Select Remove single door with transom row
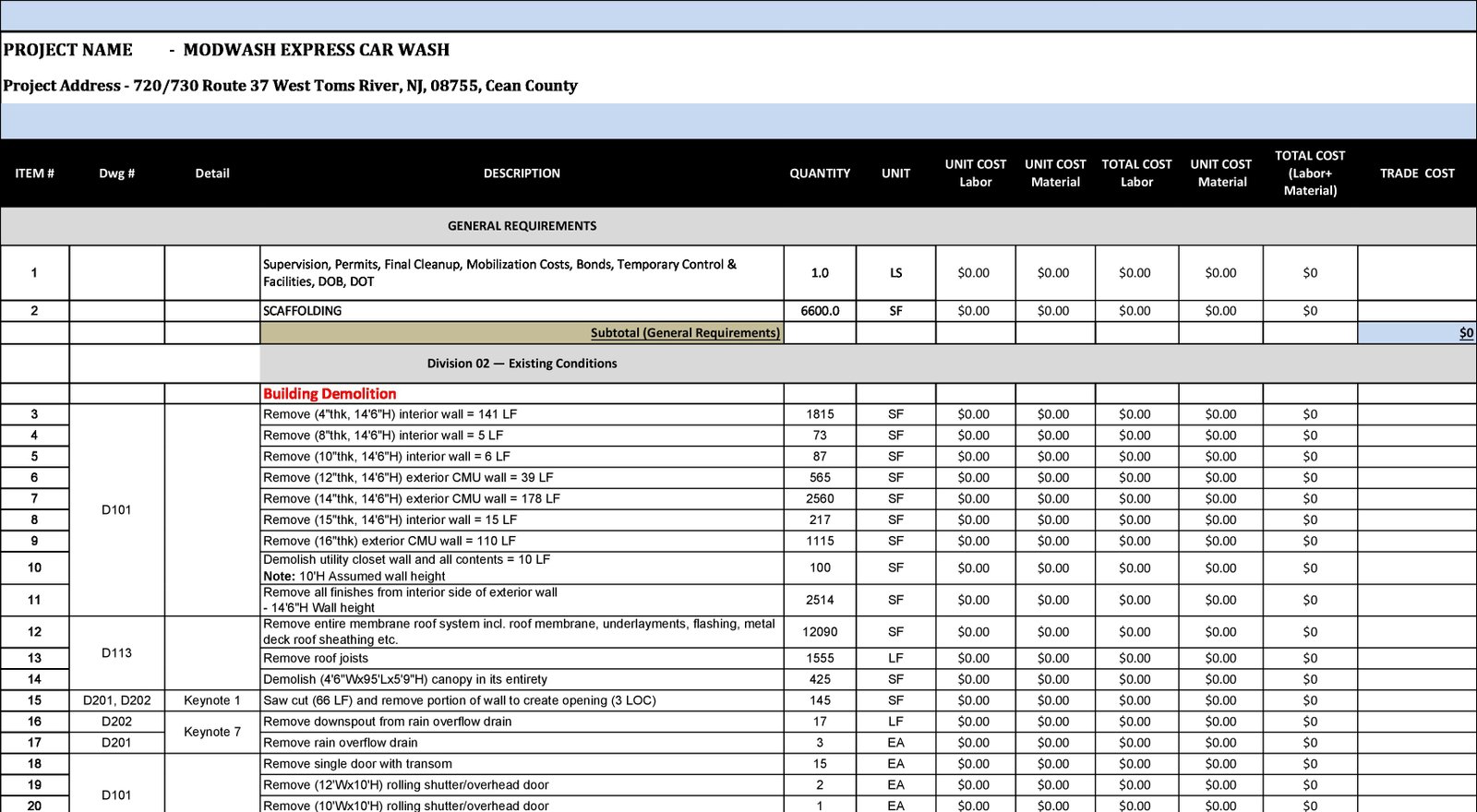 522,765
